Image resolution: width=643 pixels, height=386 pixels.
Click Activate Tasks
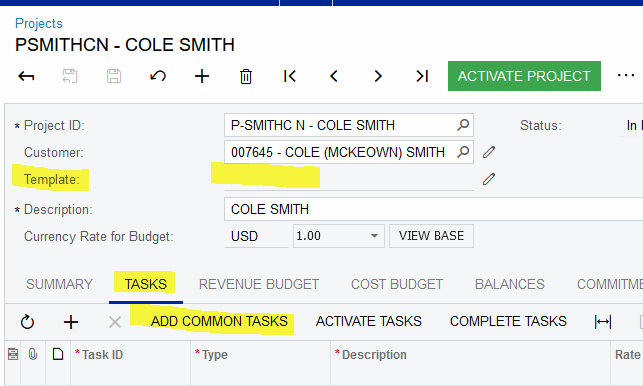[x=369, y=321]
